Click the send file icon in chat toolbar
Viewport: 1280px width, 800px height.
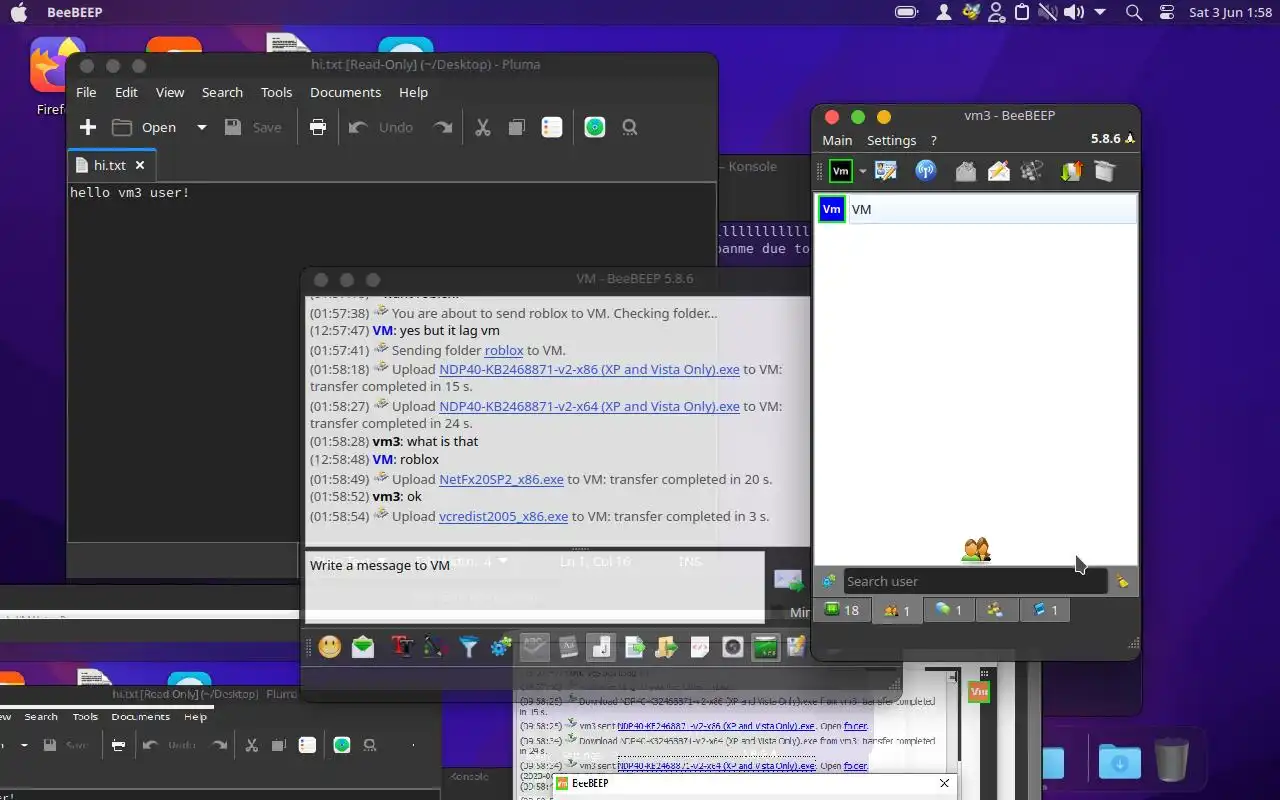(634, 647)
